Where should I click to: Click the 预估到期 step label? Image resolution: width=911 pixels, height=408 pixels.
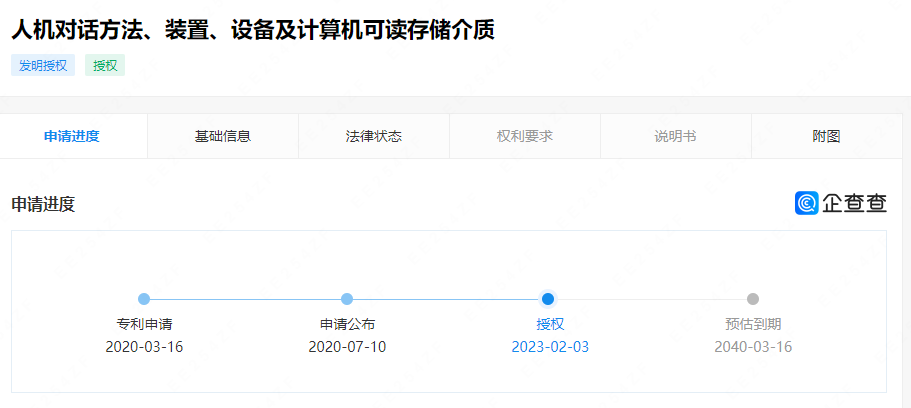(x=753, y=324)
